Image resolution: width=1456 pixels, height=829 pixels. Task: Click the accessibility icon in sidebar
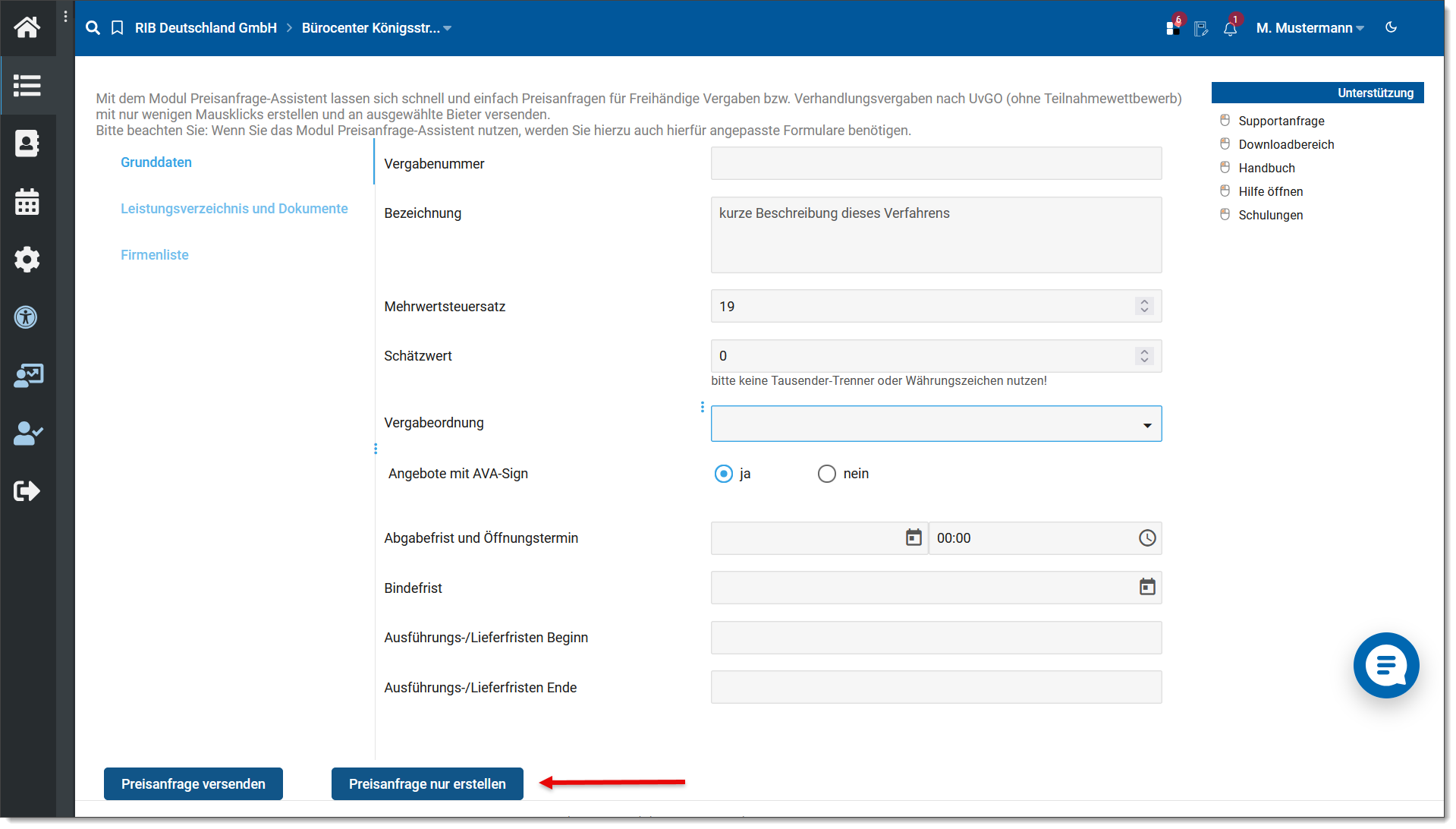26,317
